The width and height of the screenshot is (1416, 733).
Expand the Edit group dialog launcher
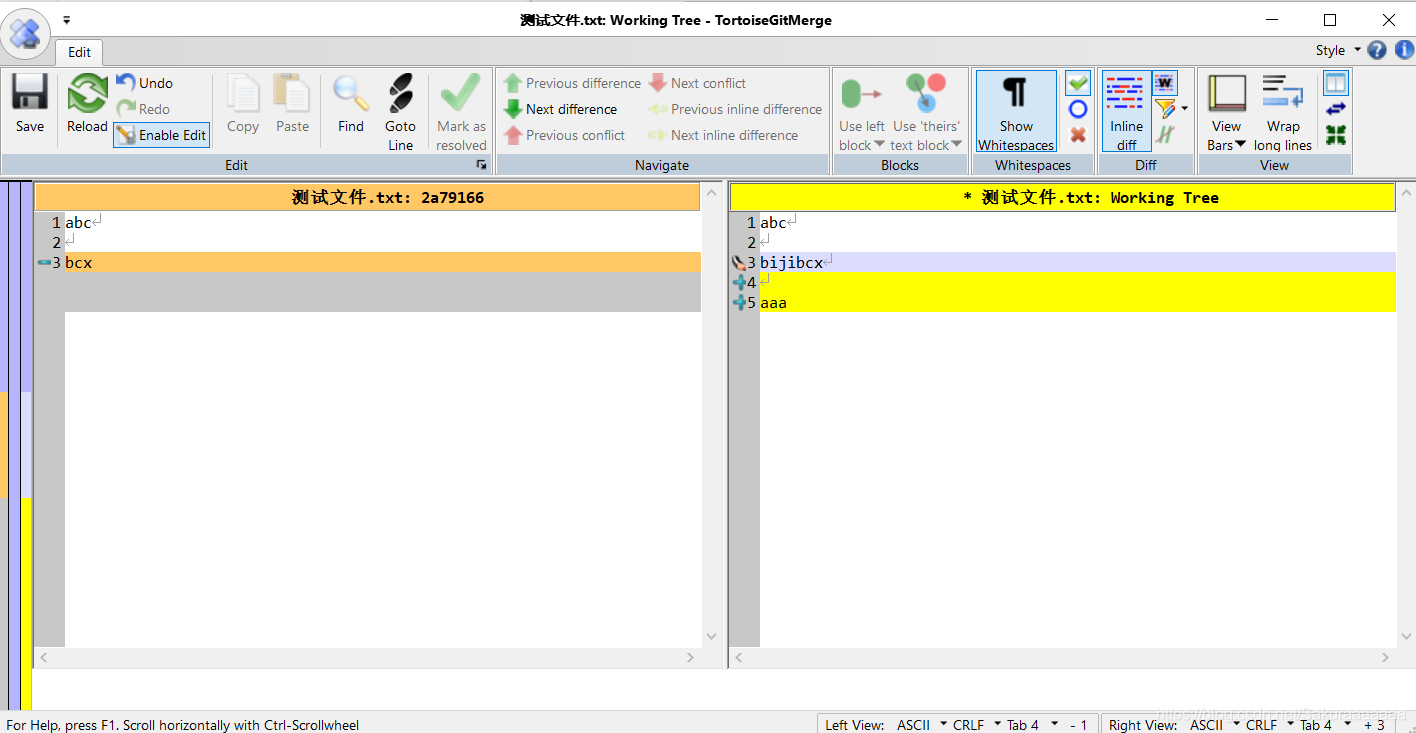(x=481, y=165)
